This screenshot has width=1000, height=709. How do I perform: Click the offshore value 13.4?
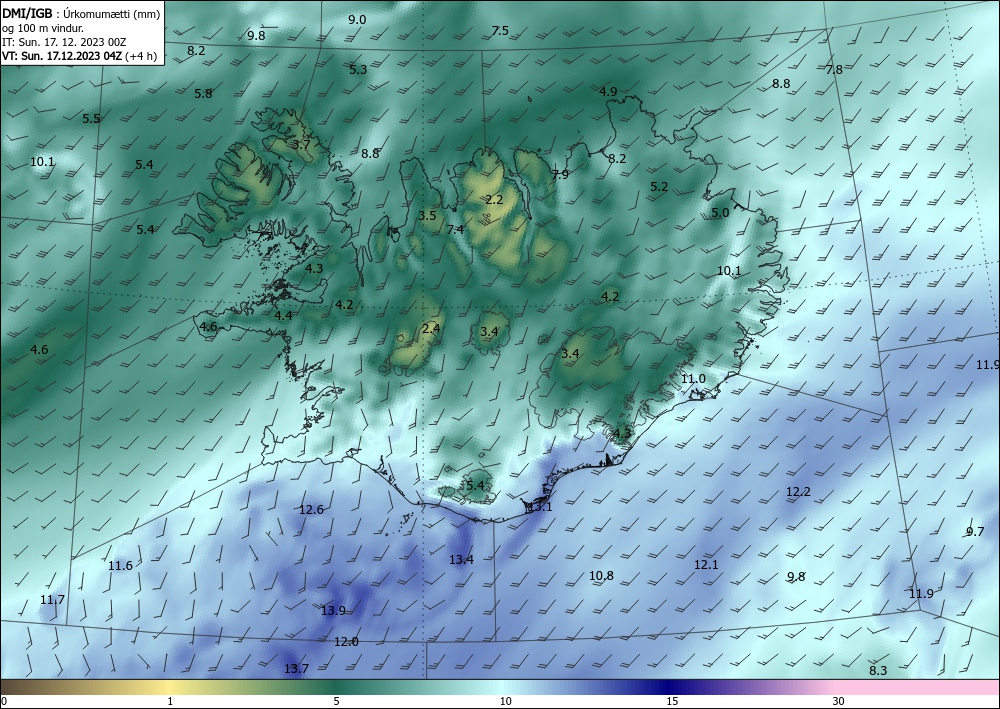[x=461, y=560]
